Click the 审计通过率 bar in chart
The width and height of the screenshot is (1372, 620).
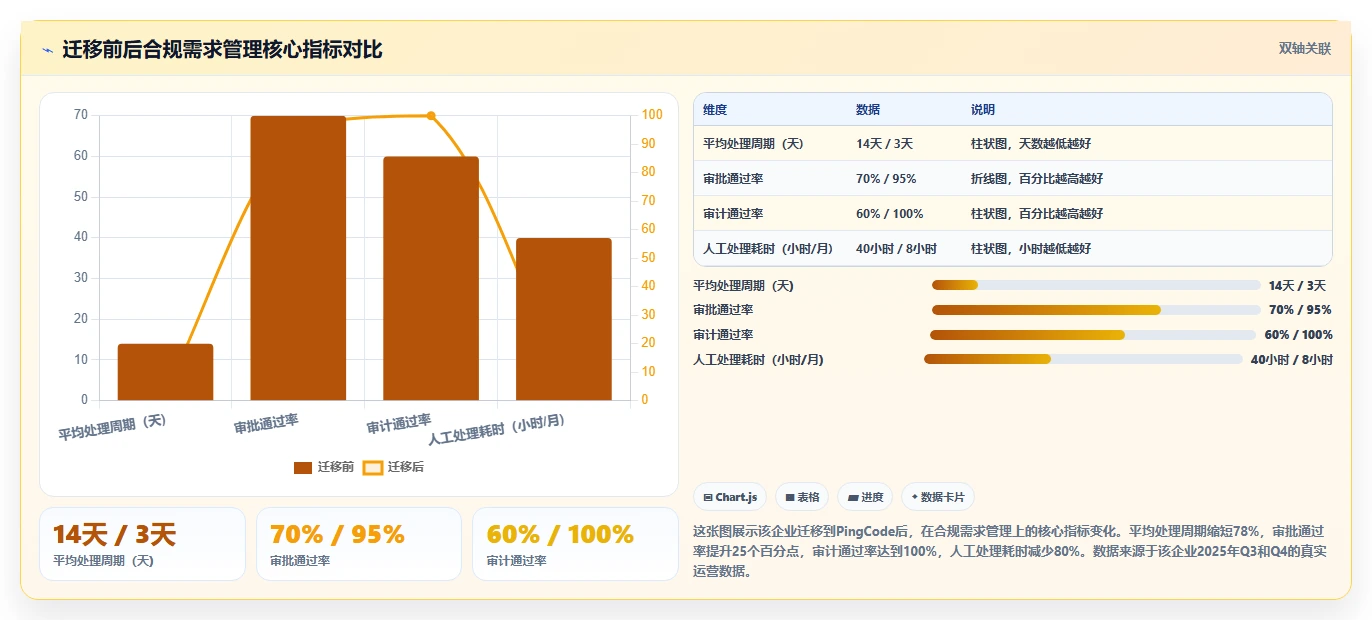431,278
